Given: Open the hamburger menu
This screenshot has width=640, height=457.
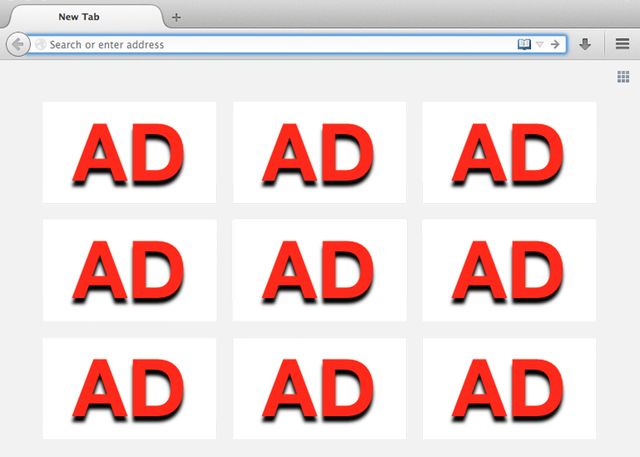Looking at the screenshot, I should [622, 45].
